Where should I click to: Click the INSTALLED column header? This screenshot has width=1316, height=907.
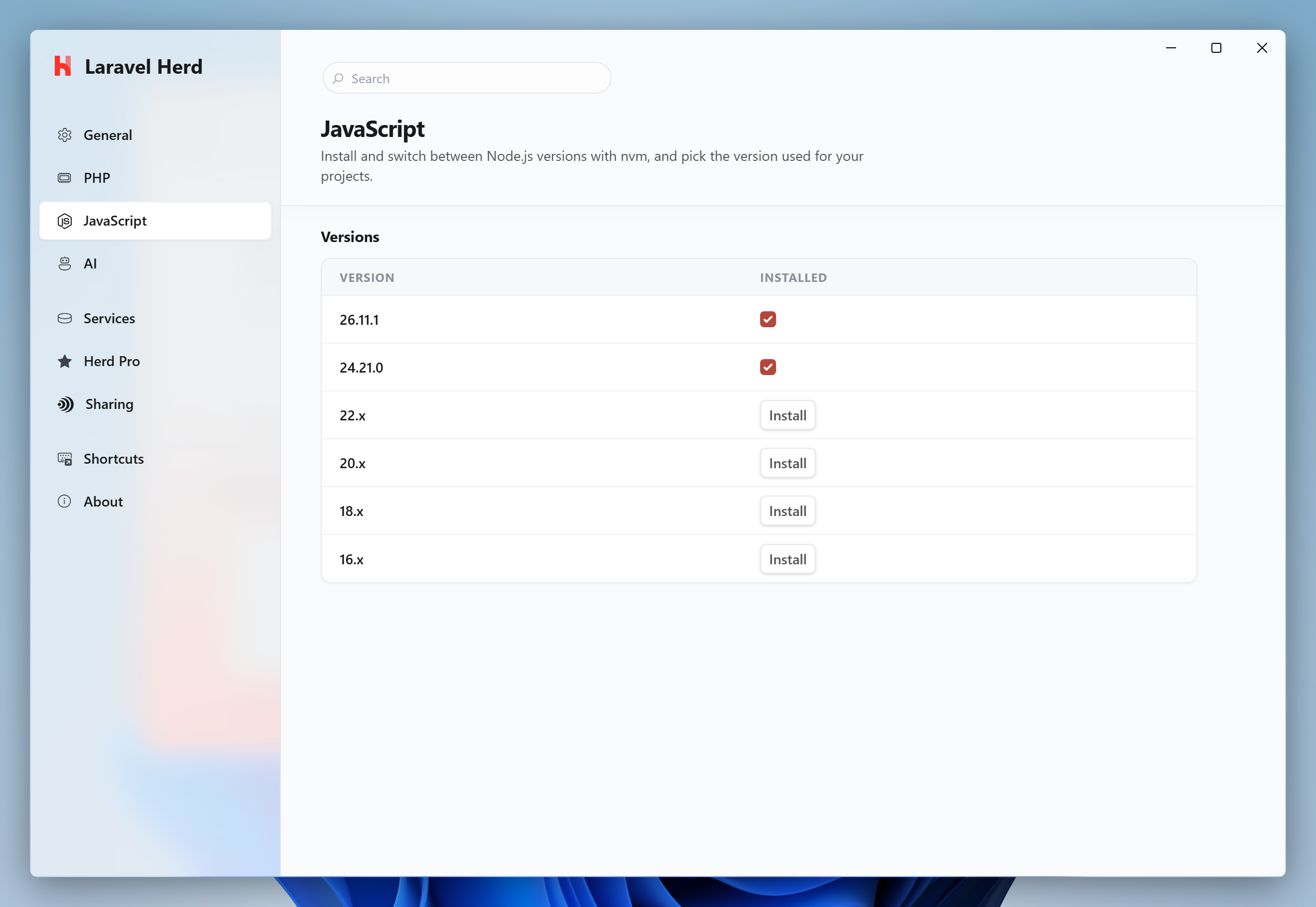[793, 278]
